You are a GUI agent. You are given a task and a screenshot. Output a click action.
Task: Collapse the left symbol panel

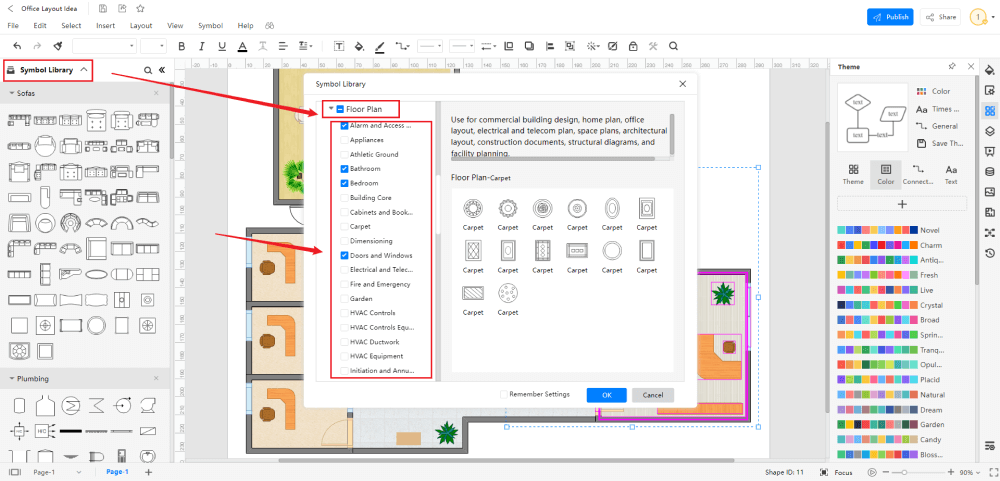point(161,70)
